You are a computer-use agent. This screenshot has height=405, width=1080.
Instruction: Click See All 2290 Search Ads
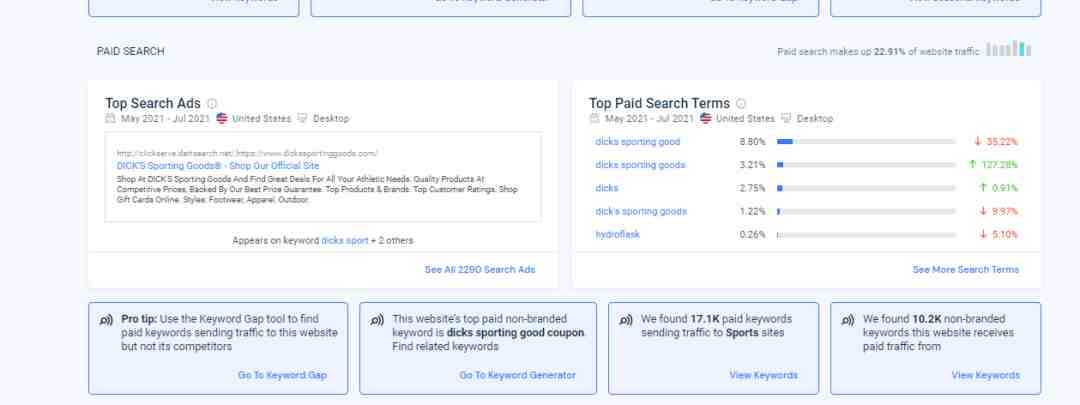pyautogui.click(x=479, y=270)
